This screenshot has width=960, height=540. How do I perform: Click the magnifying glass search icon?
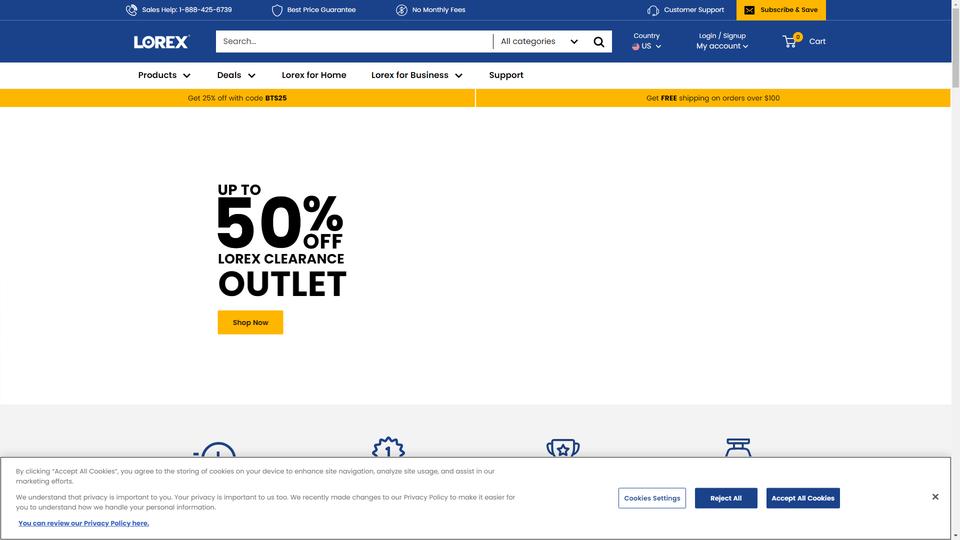tap(599, 42)
